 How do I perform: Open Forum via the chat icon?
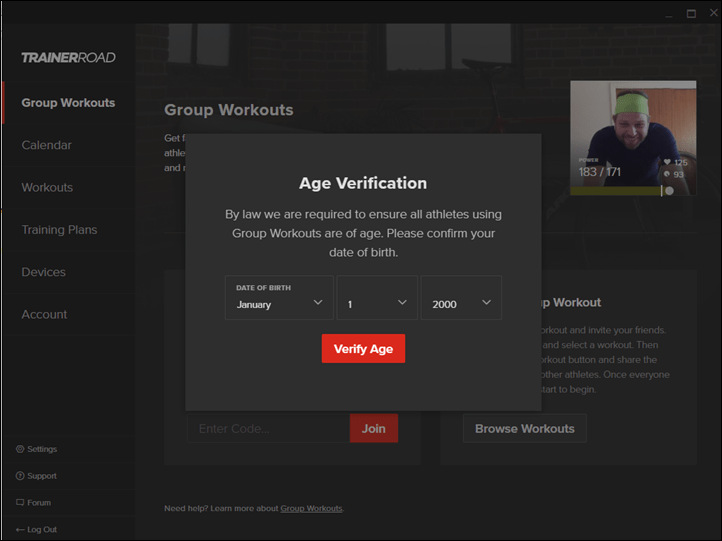point(20,502)
